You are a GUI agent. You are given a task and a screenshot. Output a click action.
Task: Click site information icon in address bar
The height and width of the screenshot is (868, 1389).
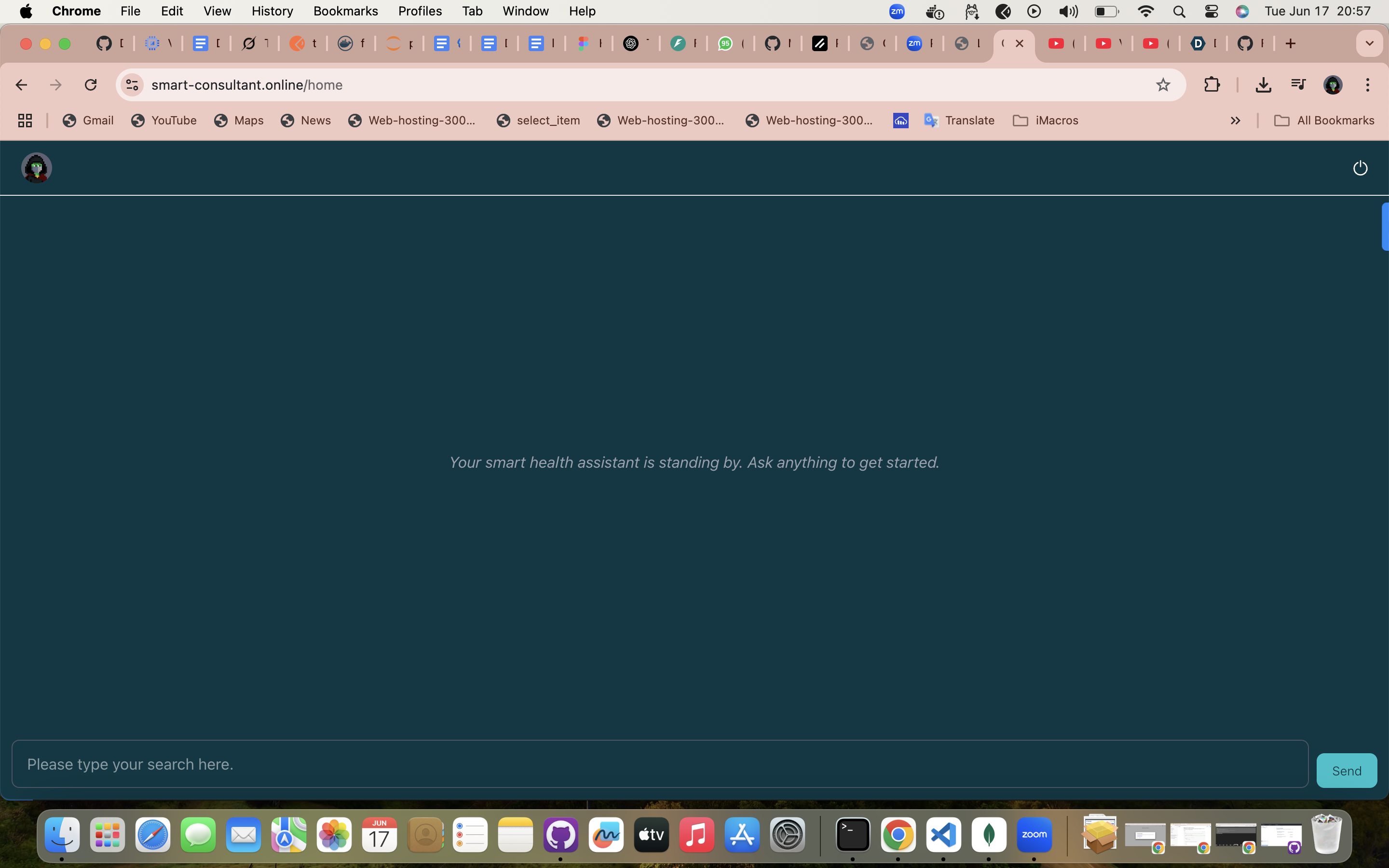pos(132,85)
